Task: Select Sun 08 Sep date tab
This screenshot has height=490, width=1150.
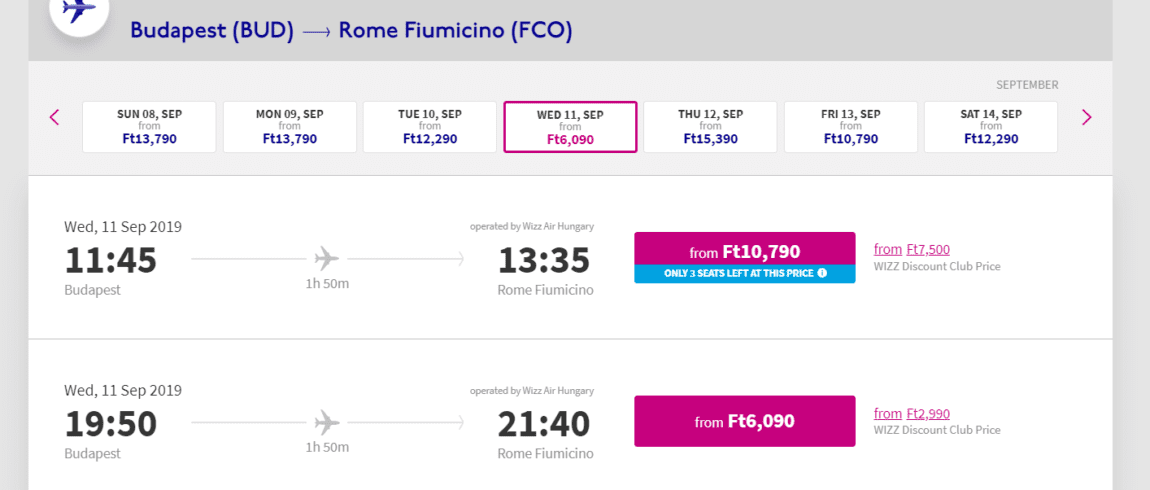Action: coord(150,127)
